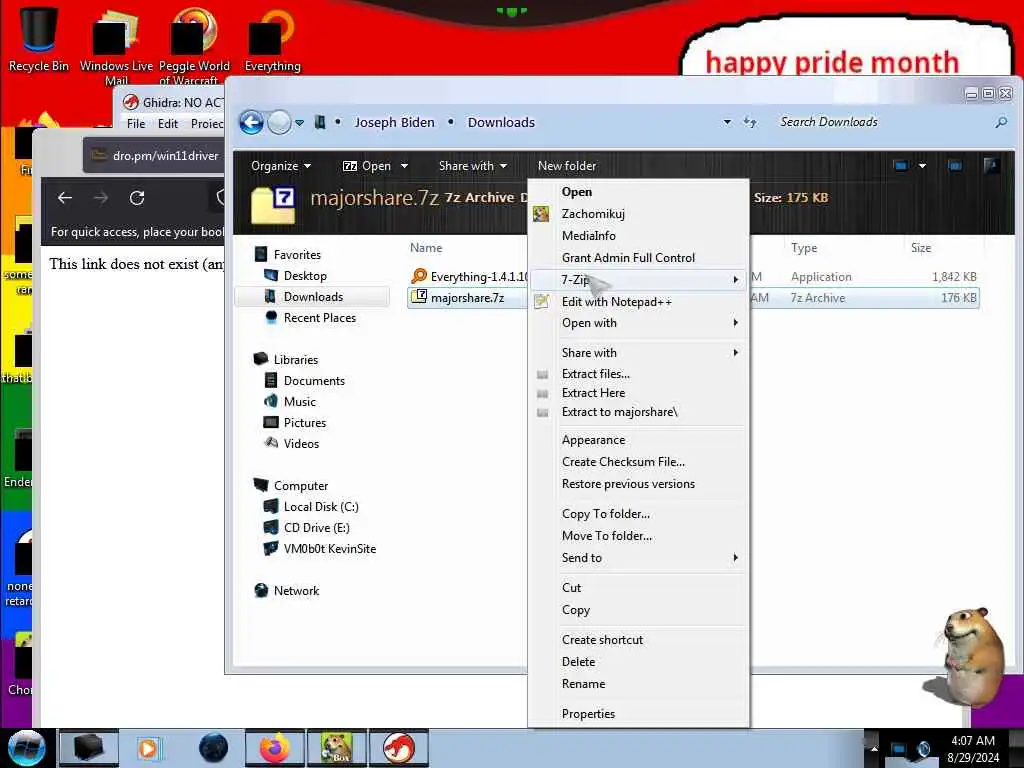Open the Recycle Bin desktop icon
This screenshot has width=1024, height=768.
pos(38,38)
